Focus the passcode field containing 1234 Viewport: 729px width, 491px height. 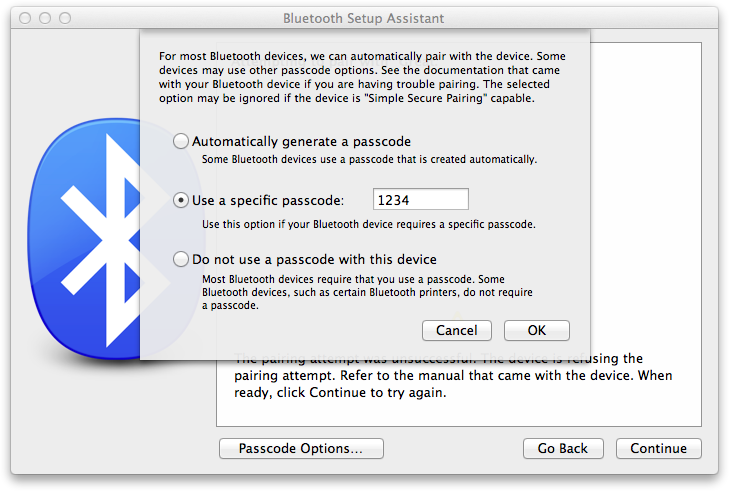pyautogui.click(x=421, y=199)
